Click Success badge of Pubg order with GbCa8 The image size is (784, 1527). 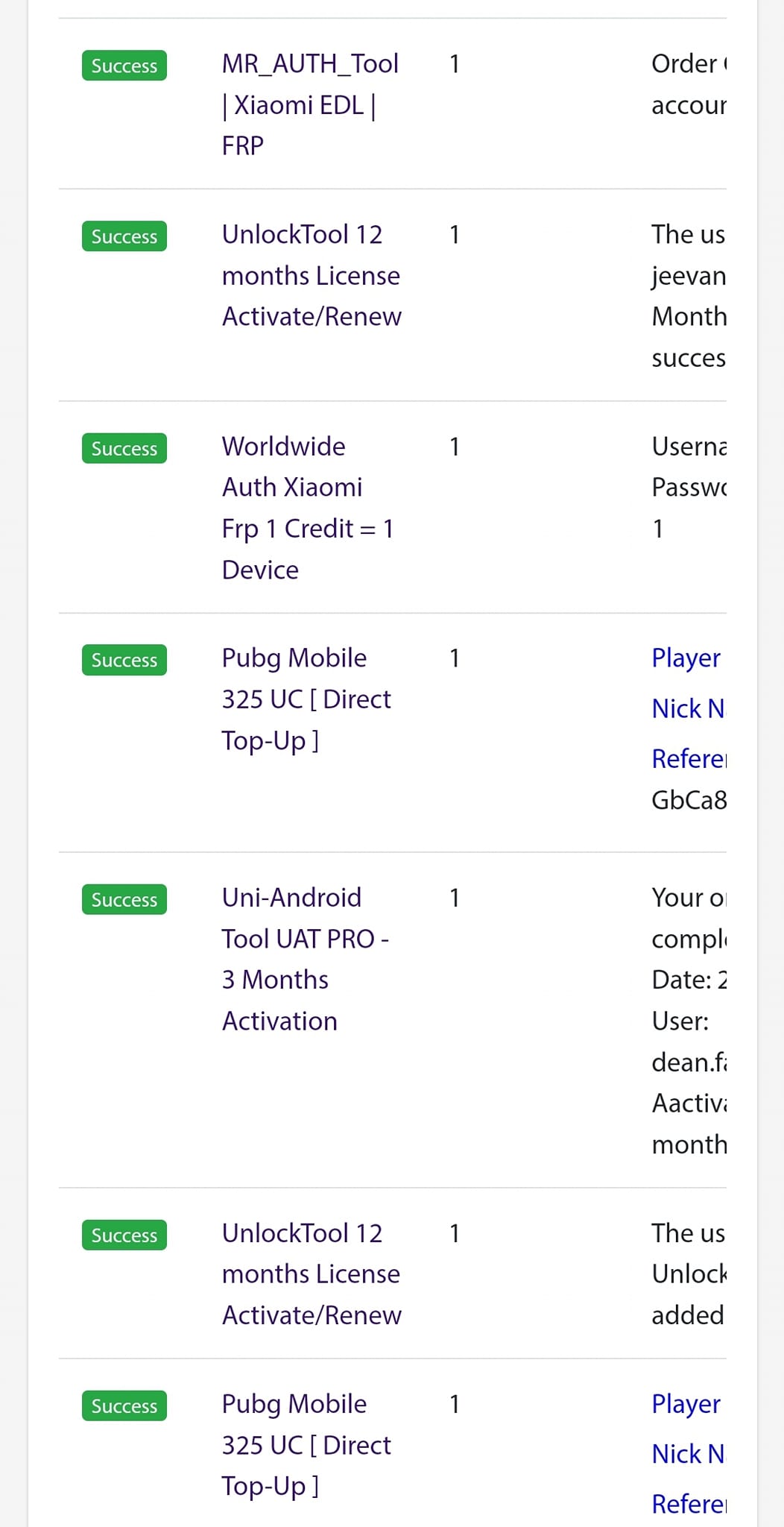[x=124, y=661]
